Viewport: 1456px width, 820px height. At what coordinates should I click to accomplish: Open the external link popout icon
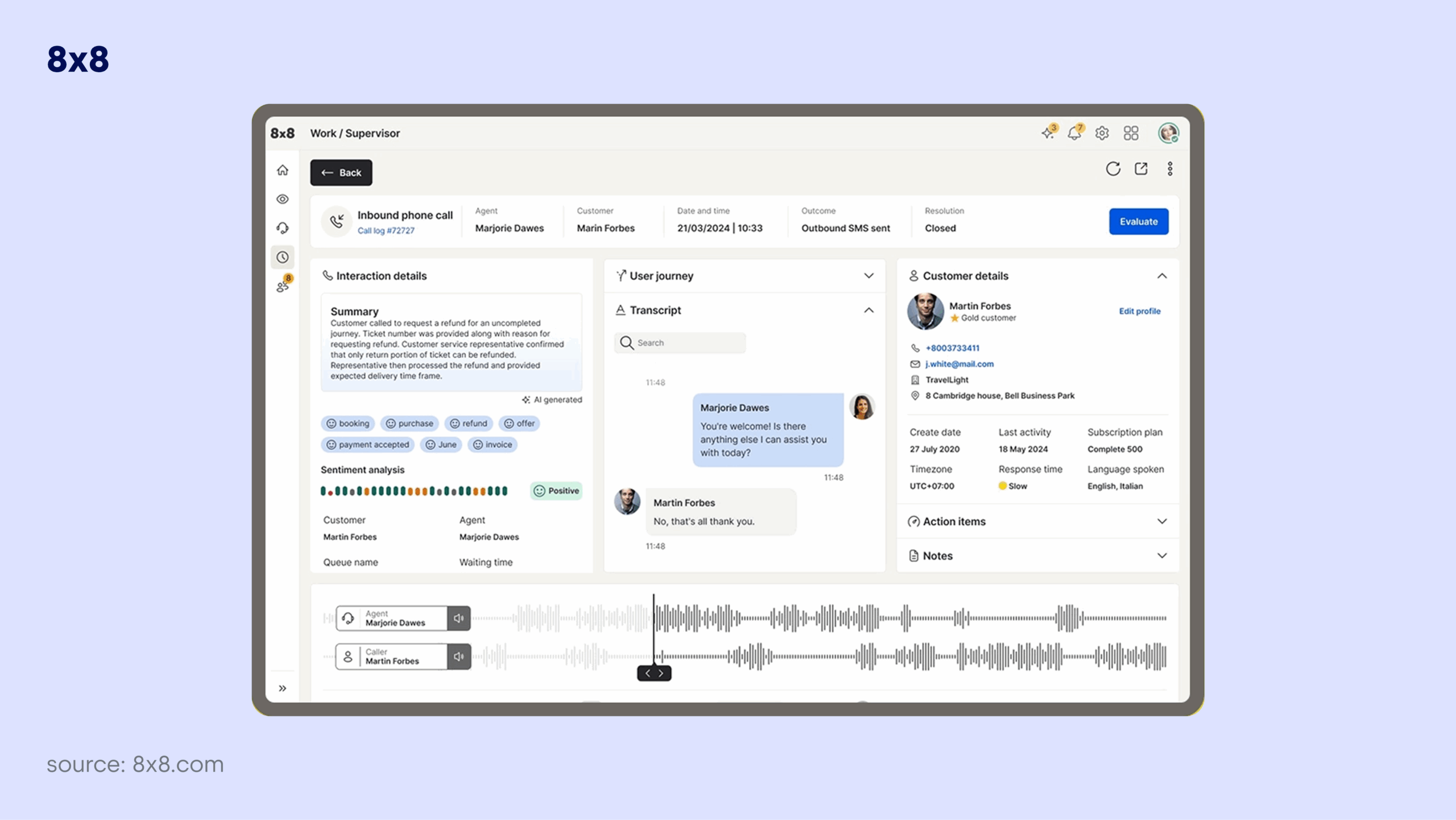pyautogui.click(x=1141, y=169)
